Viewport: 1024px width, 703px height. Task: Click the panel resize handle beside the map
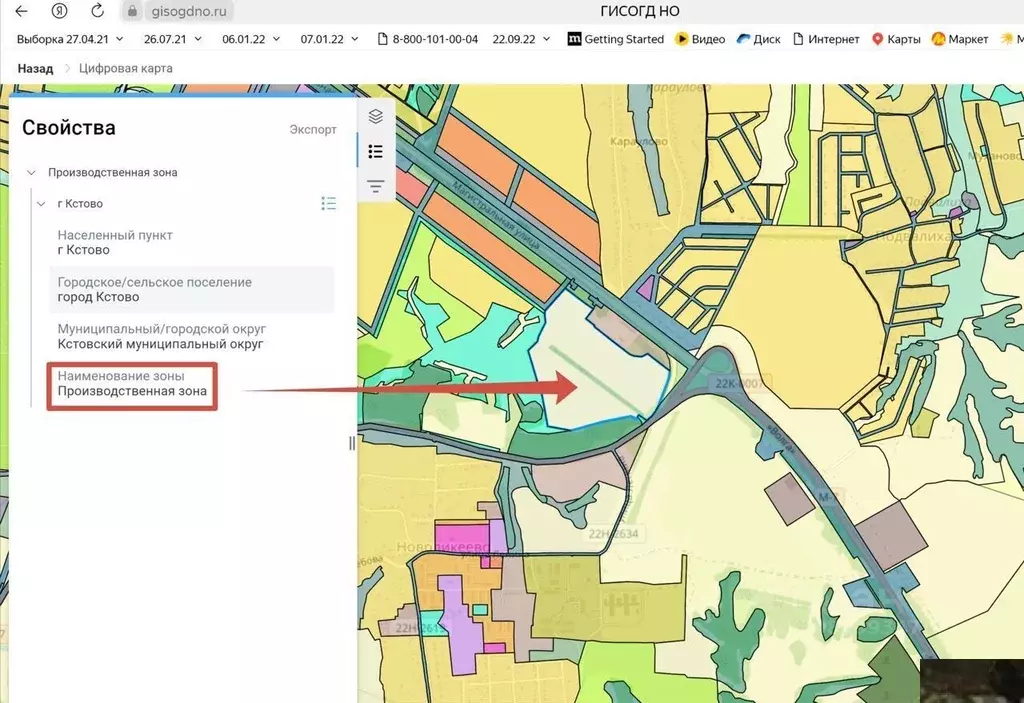[x=352, y=443]
